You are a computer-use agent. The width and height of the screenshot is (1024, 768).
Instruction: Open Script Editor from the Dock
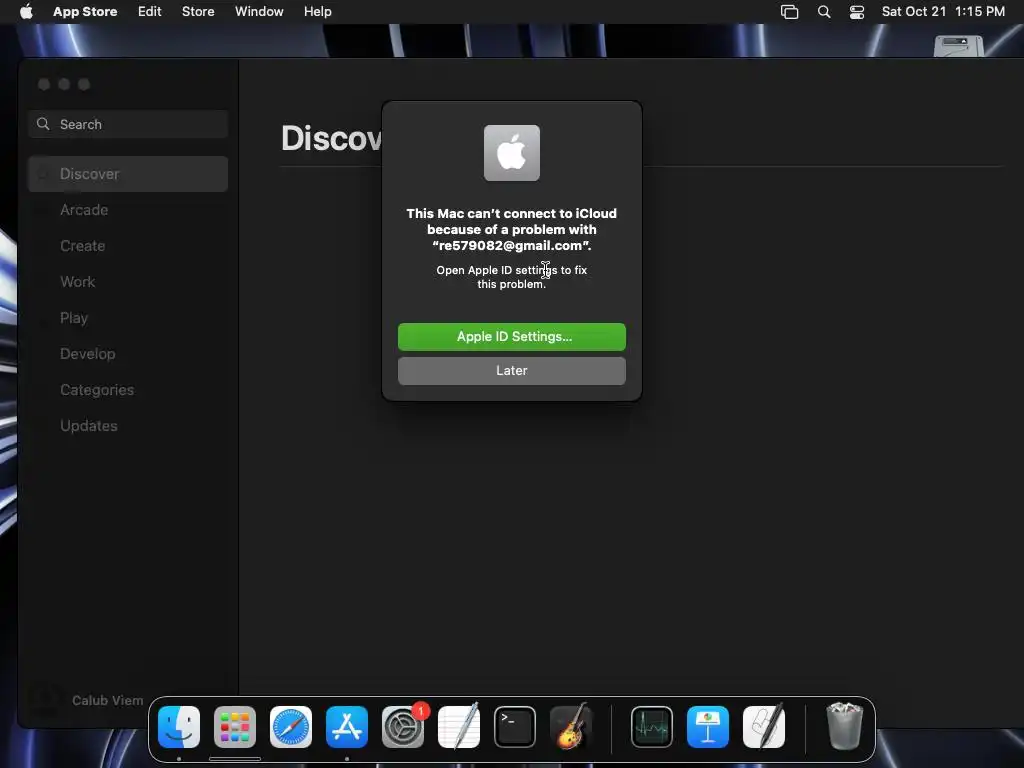[764, 727]
